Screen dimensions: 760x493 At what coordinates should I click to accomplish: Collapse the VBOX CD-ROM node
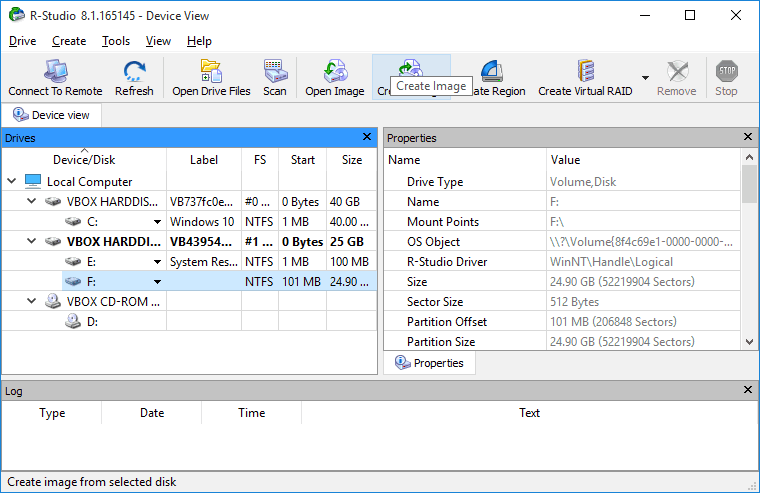point(32,301)
